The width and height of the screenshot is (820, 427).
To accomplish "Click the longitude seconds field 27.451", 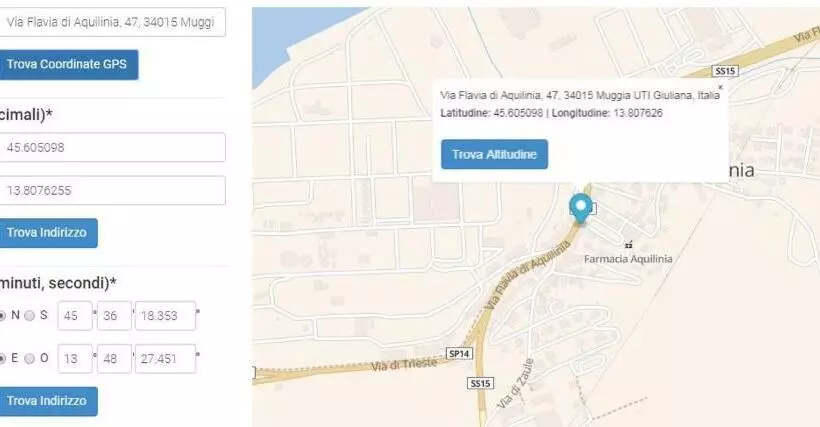I will click(165, 358).
